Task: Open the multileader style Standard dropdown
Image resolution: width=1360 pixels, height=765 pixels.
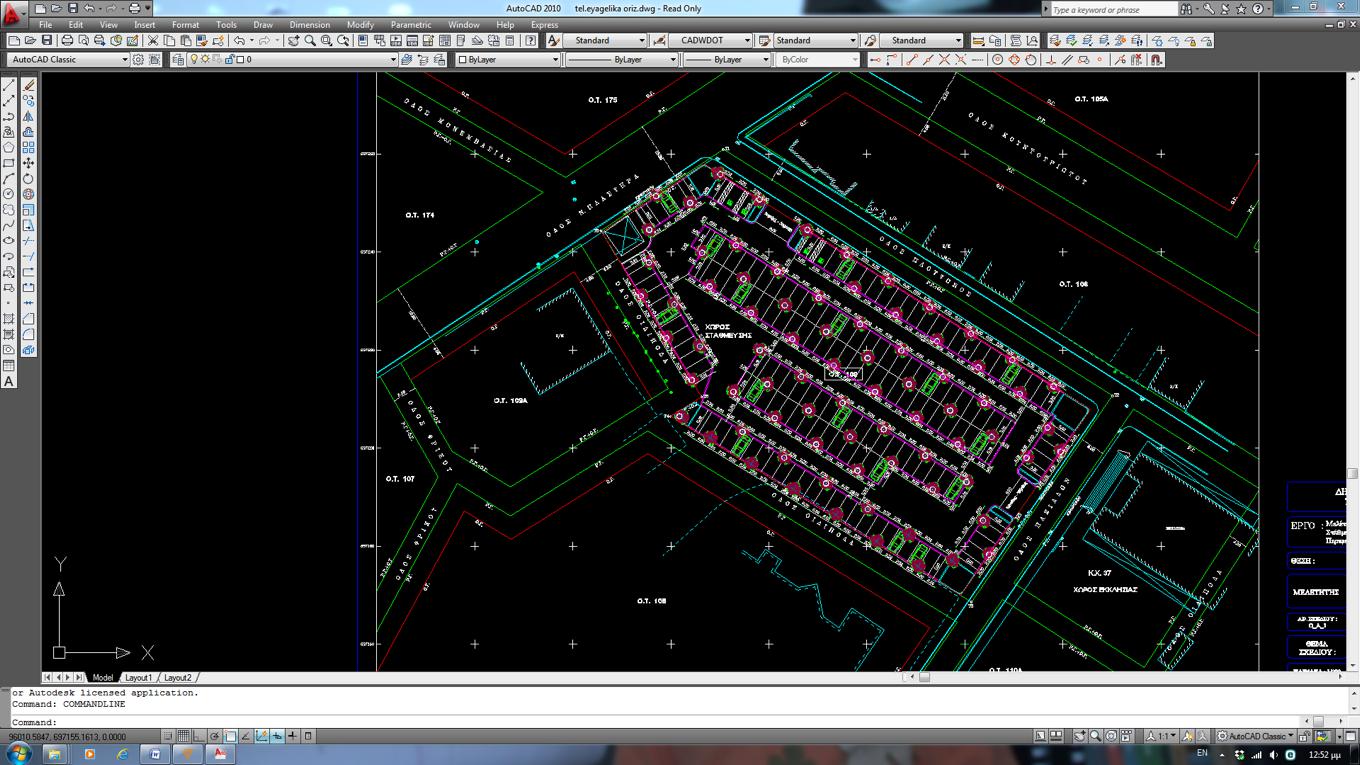Action: coord(921,40)
